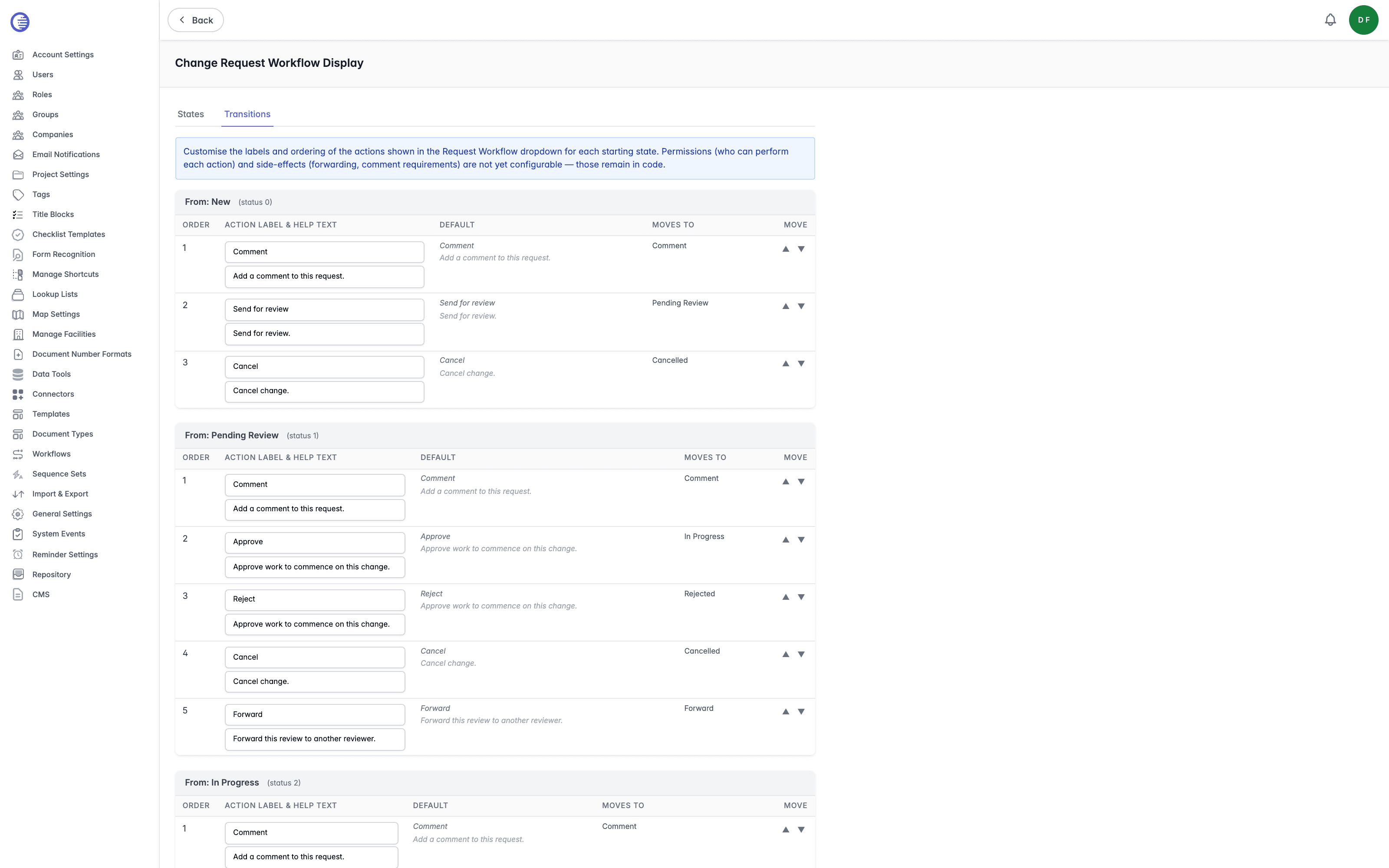Open Roles icon in sidebar
This screenshot has height=868, width=1389.
click(x=18, y=95)
